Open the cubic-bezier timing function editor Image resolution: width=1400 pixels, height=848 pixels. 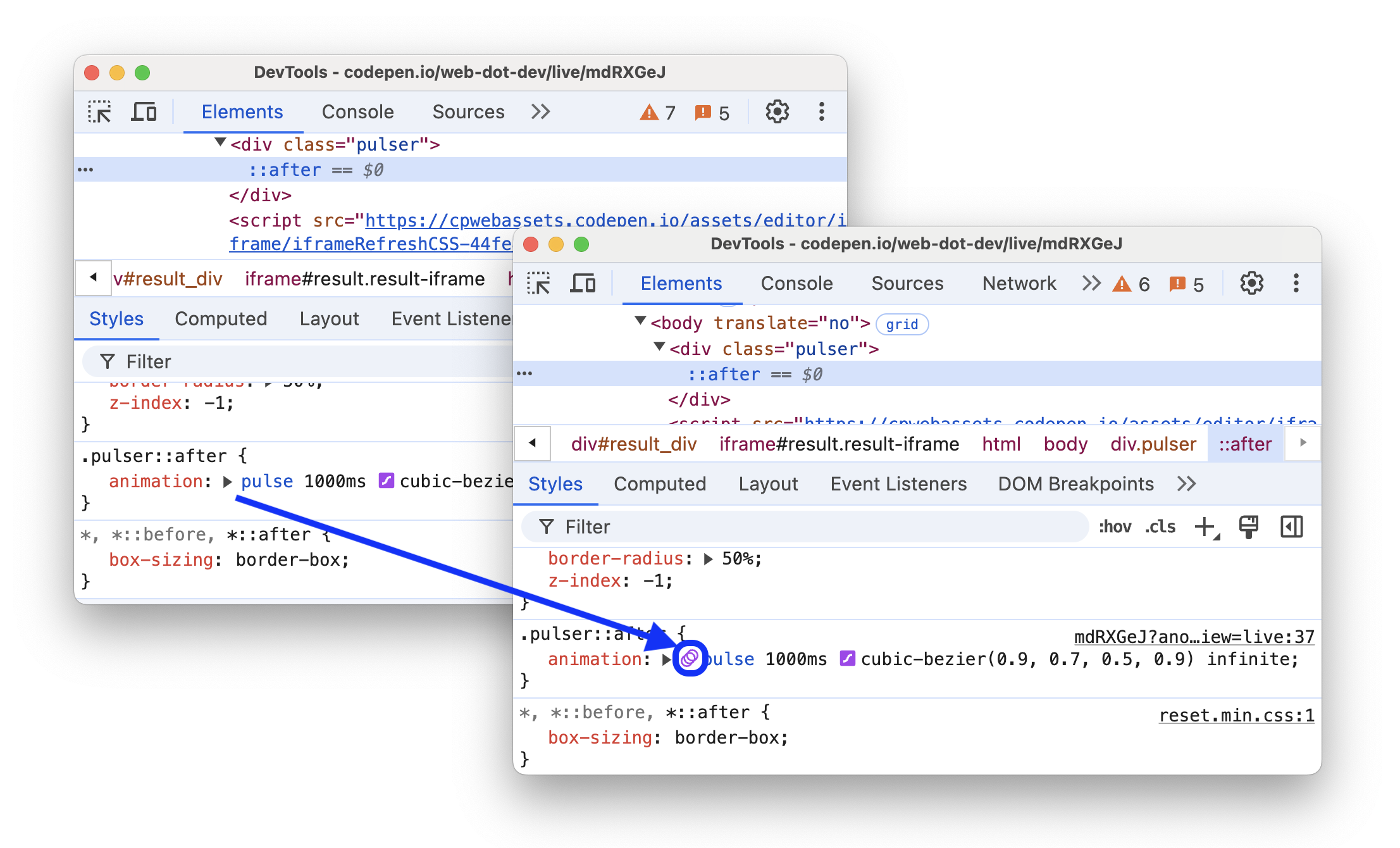point(844,659)
